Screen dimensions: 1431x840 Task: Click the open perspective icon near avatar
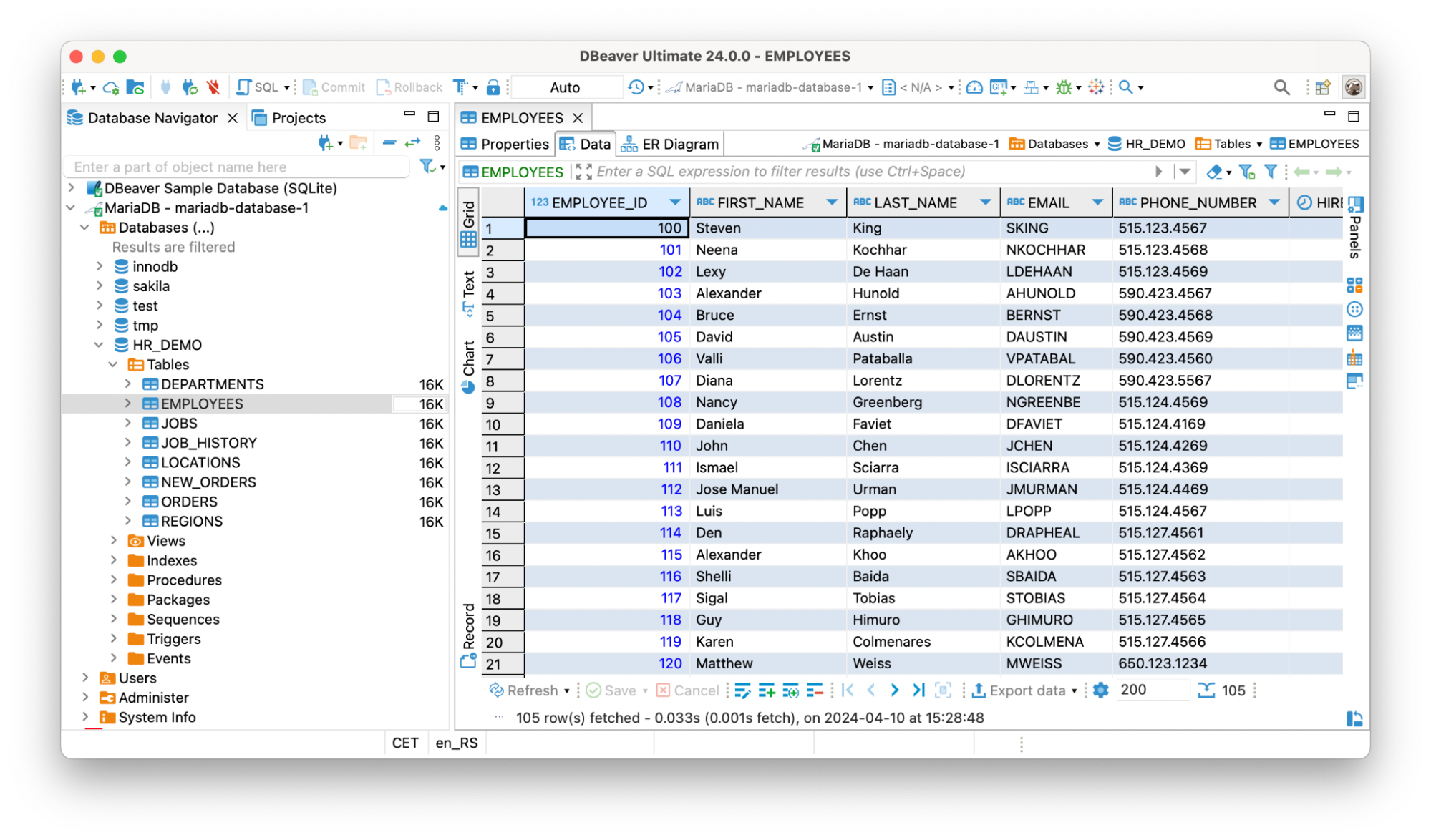[1322, 87]
